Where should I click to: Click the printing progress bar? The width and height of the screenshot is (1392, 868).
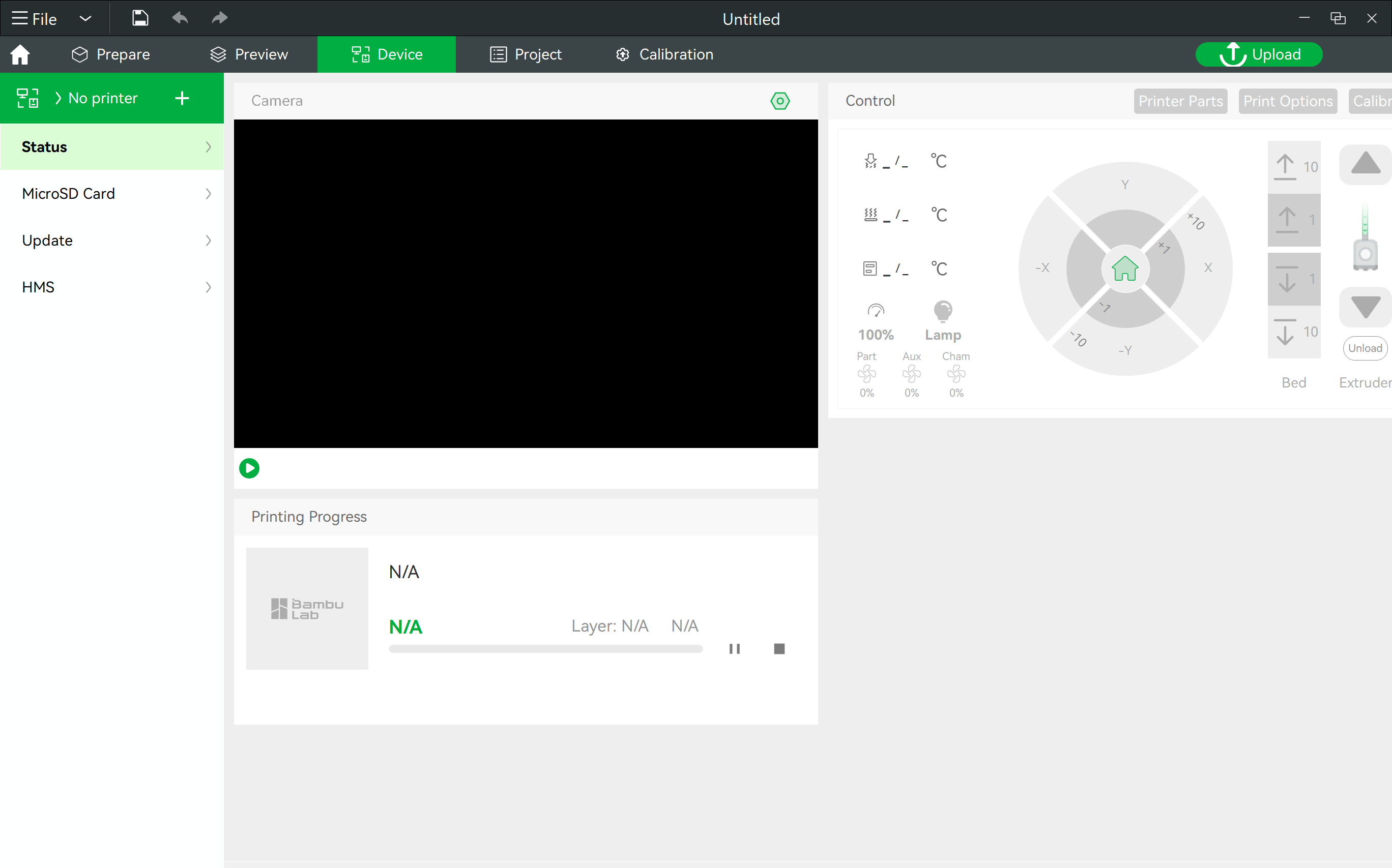(545, 649)
